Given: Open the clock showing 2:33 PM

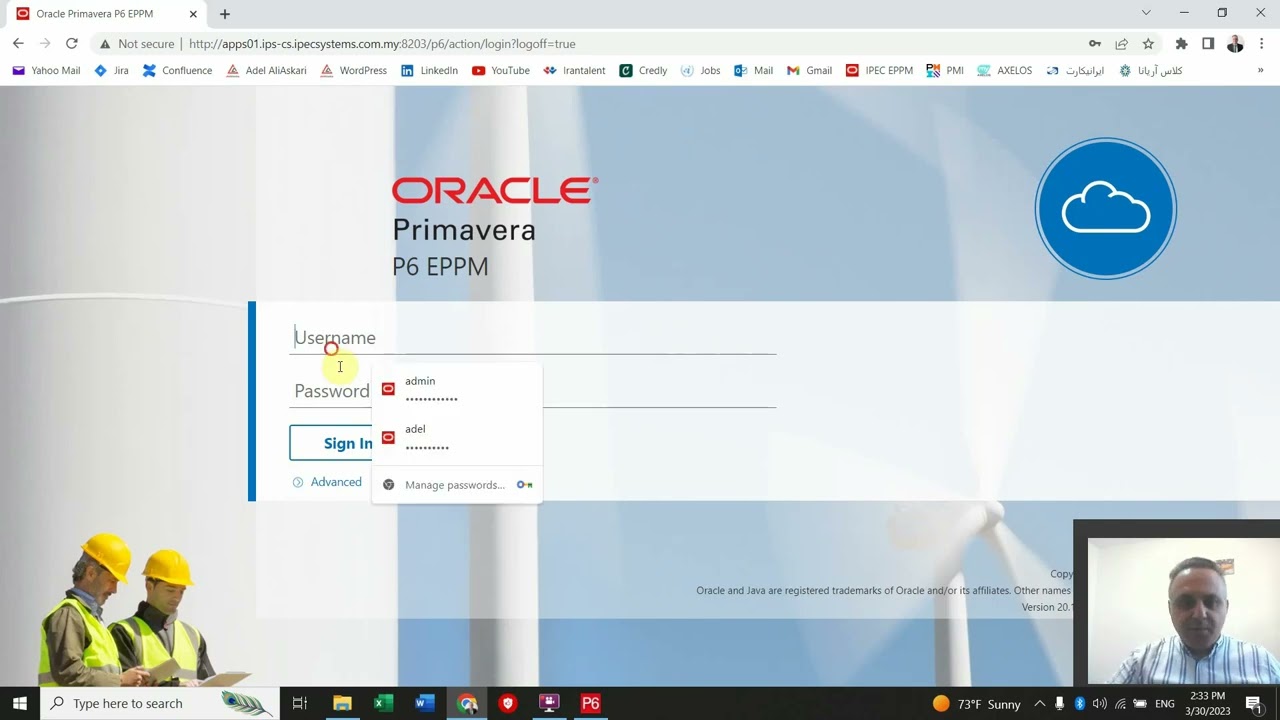Looking at the screenshot, I should point(1208,704).
